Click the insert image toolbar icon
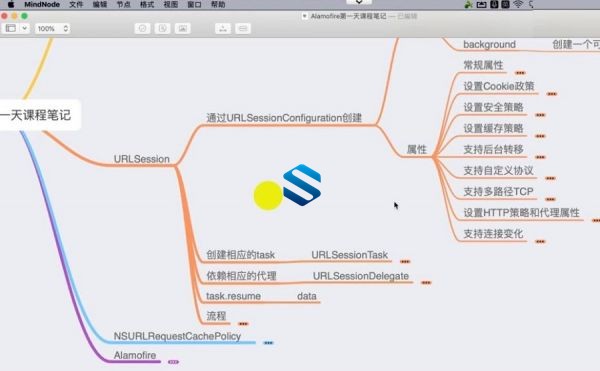The width and height of the screenshot is (600, 371). click(183, 28)
